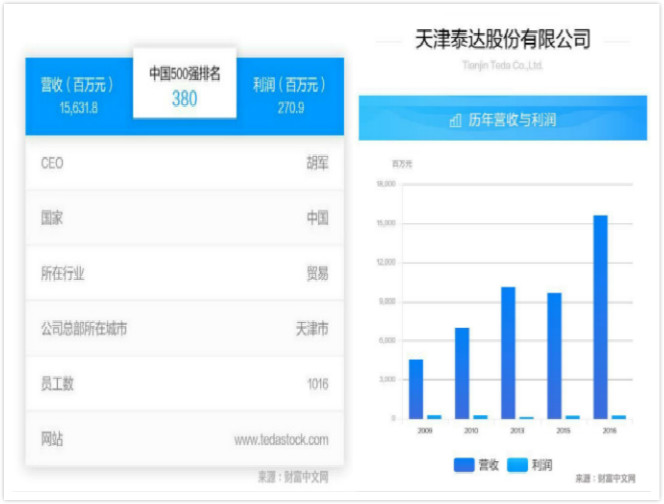Click the 营收 legend color swatch
Screen dimensions: 664x504
tap(463, 465)
